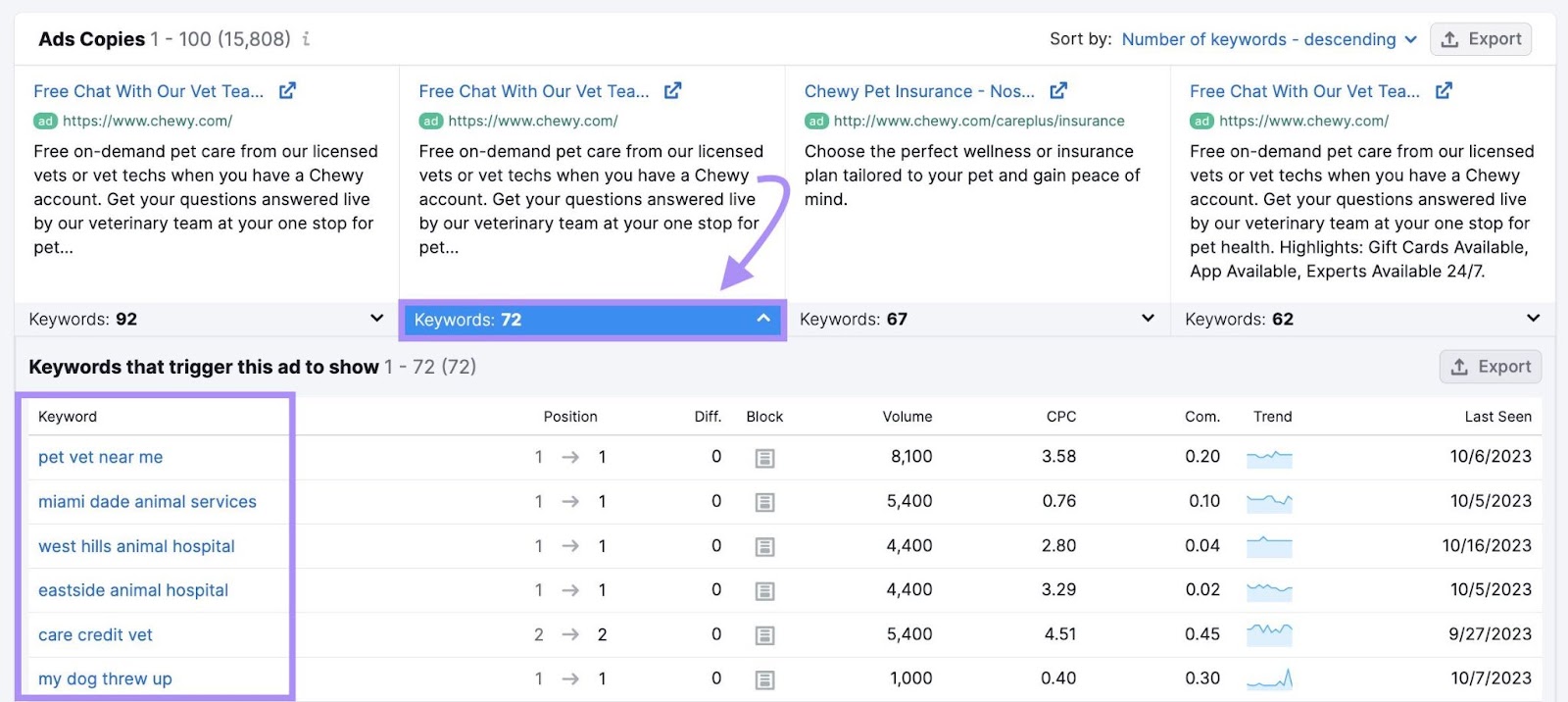Open external link icon for Keywords 62 ad
The width and height of the screenshot is (1568, 702).
coord(1444,91)
